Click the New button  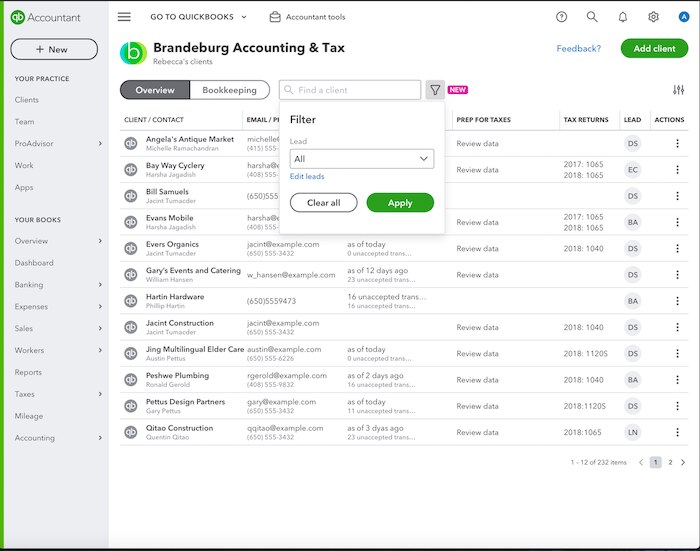pyautogui.click(x=54, y=49)
